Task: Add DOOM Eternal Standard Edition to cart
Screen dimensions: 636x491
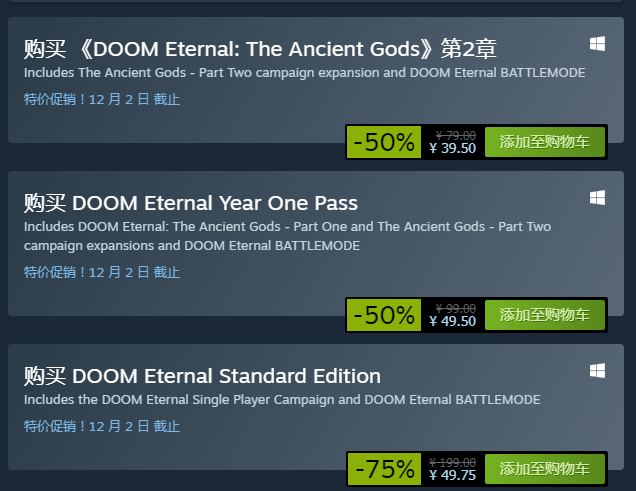Action: click(545, 469)
